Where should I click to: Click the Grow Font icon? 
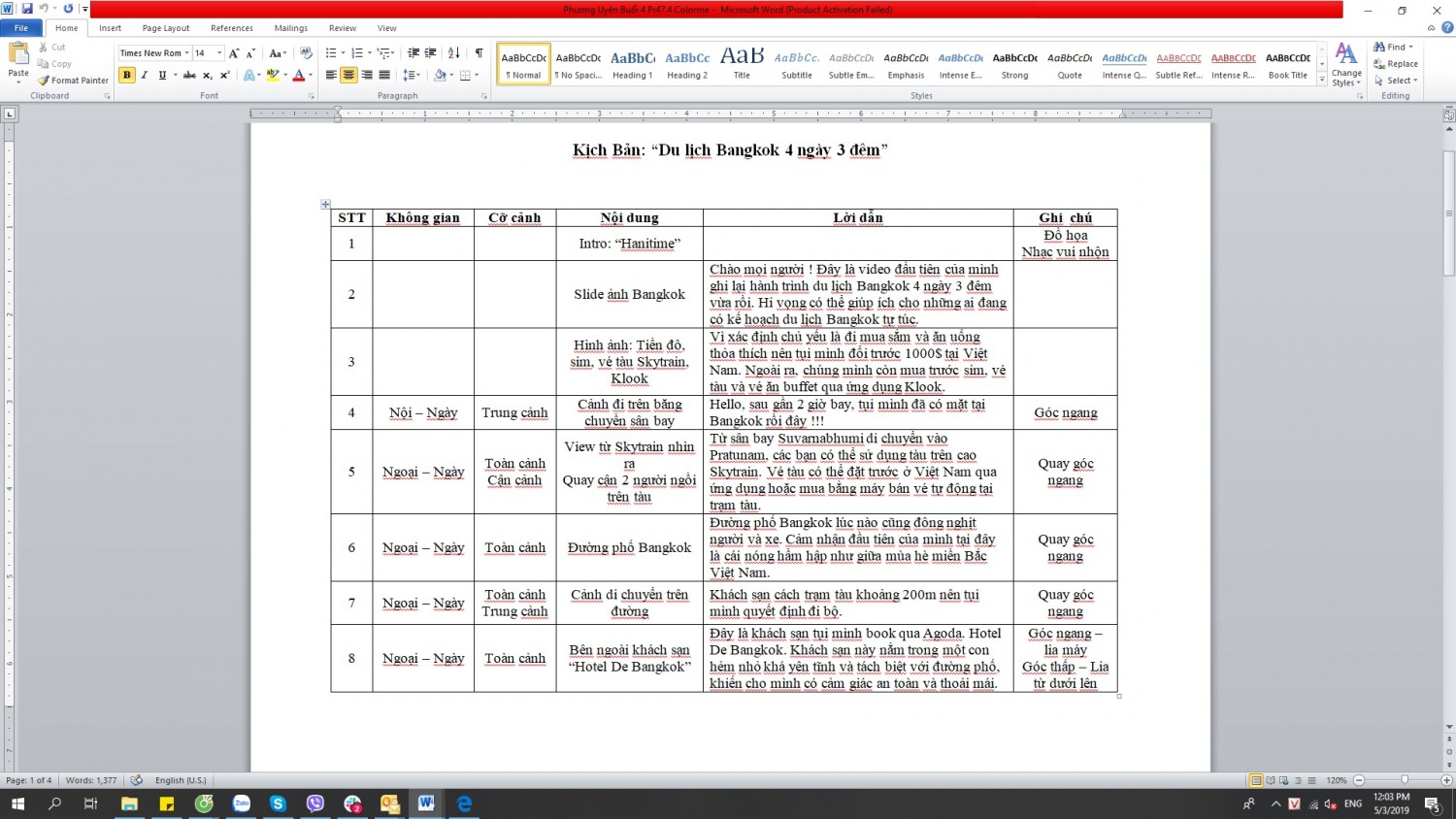[234, 53]
